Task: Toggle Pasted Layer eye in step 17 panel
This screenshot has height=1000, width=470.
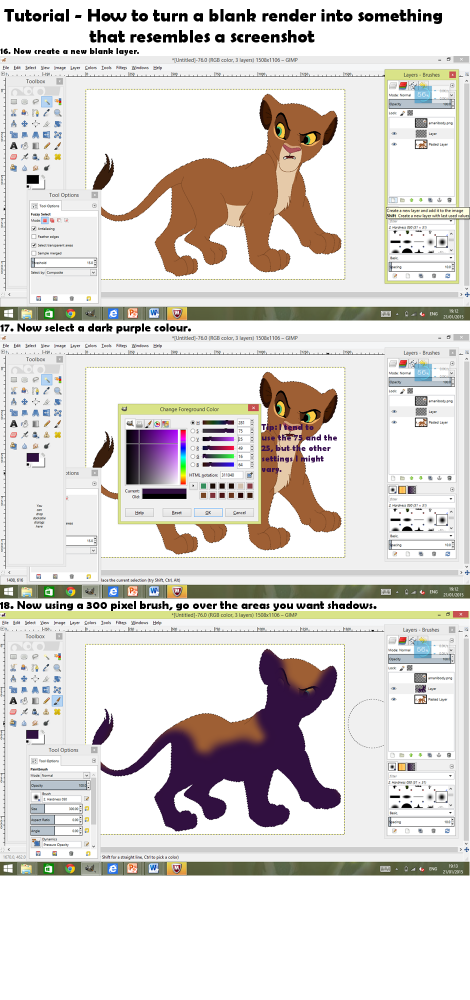Action: [394, 422]
